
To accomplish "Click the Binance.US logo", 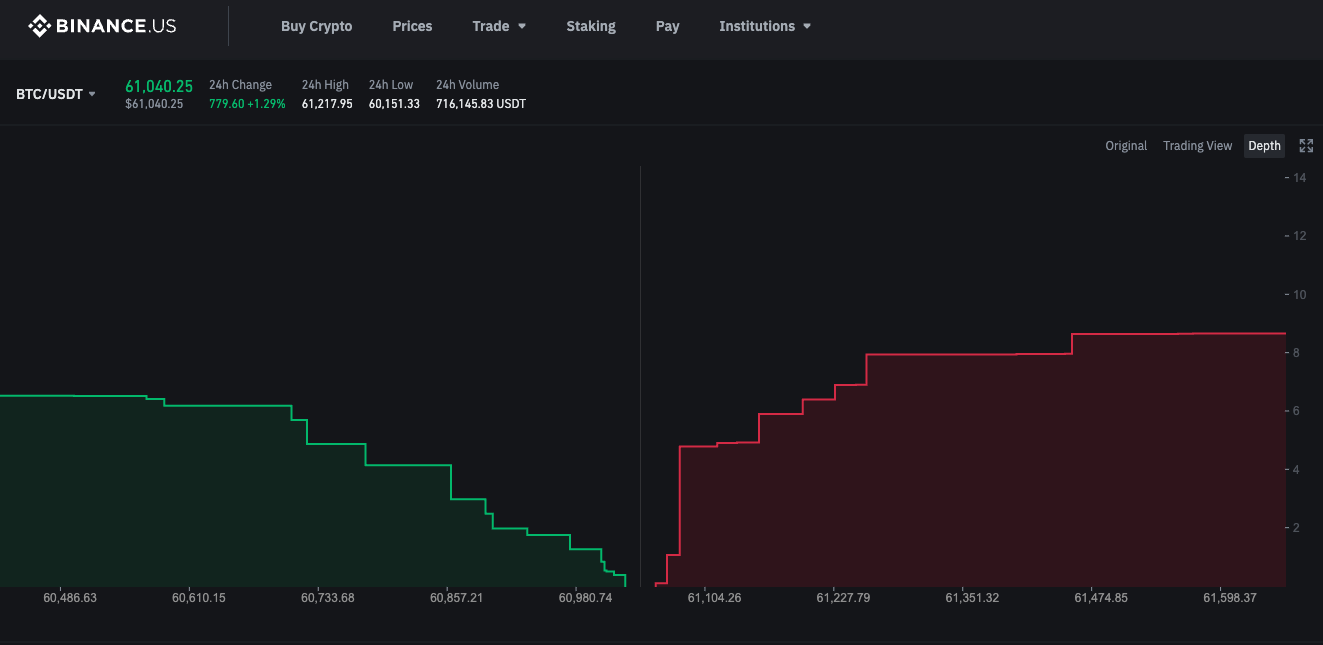I will point(102,26).
